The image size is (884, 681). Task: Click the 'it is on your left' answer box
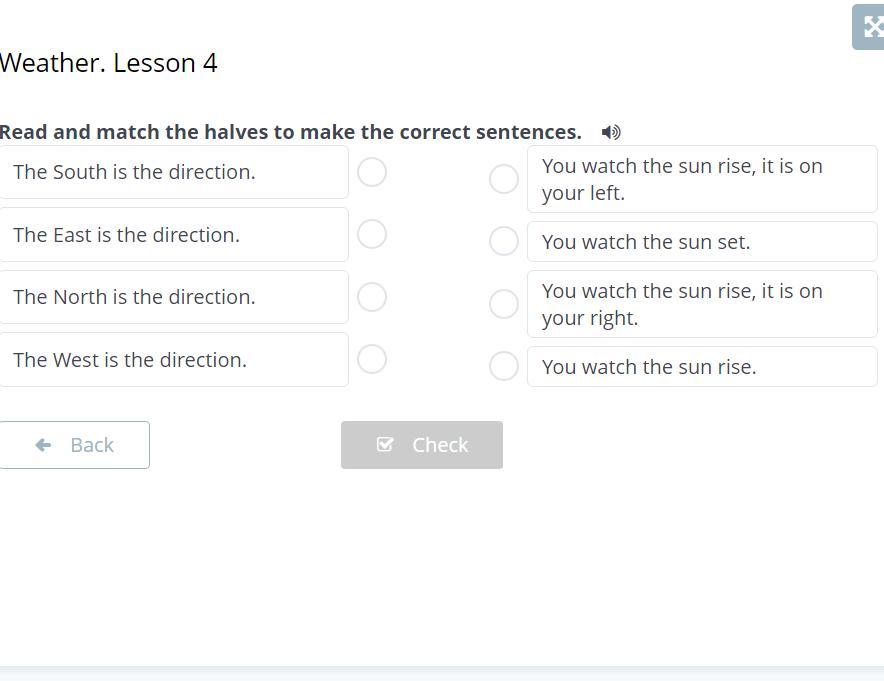tap(702, 179)
